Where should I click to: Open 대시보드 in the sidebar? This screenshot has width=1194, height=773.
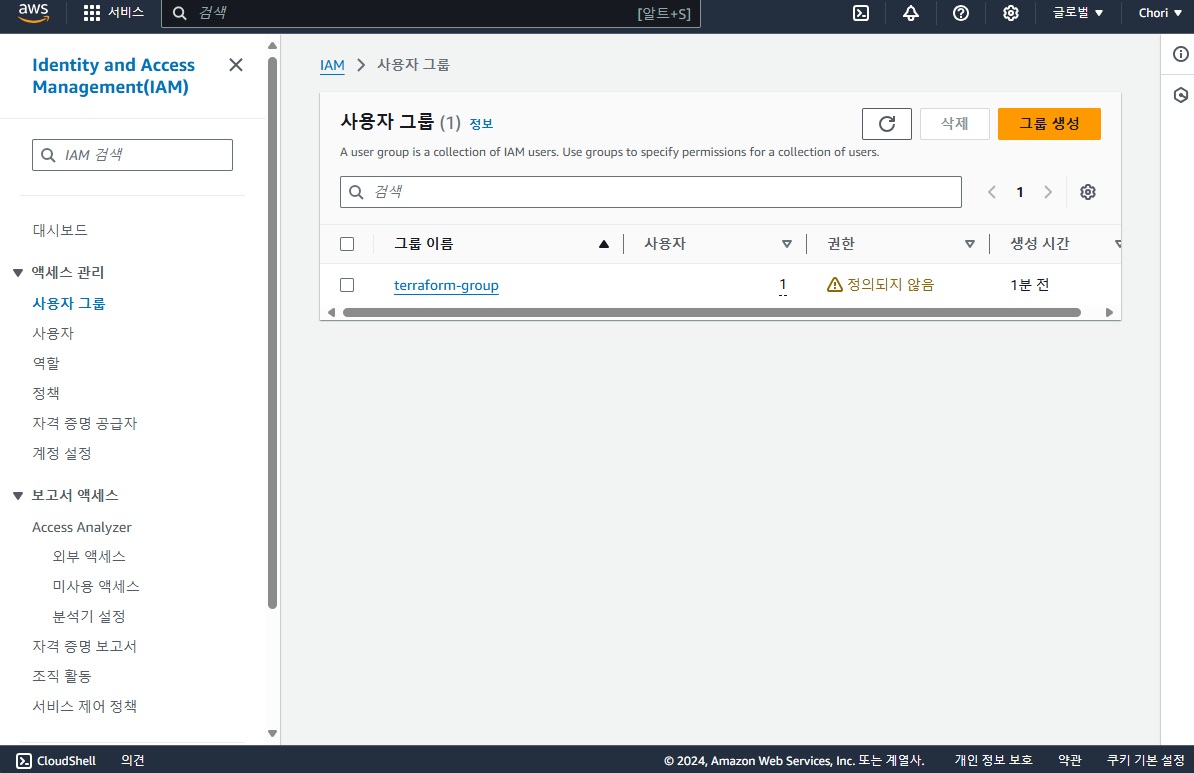point(59,230)
